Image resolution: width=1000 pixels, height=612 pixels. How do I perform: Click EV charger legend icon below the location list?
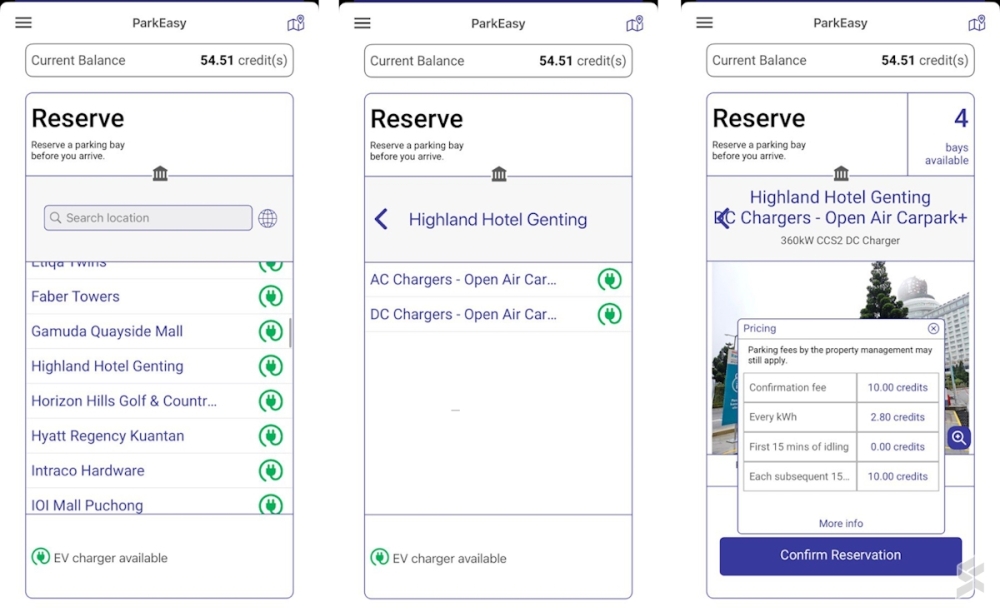click(40, 557)
